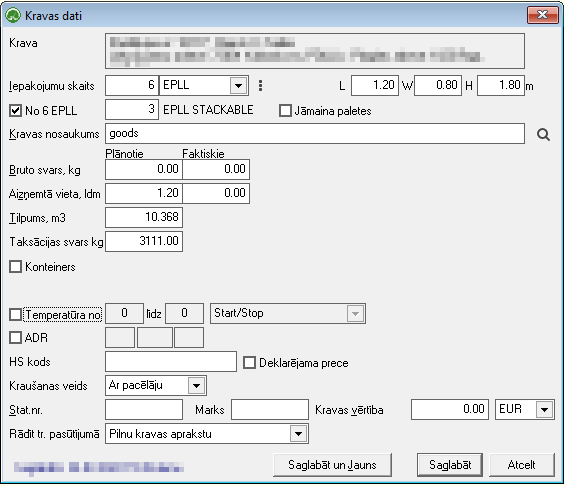
Task: Open the three-dot options next to EPLL
Action: pyautogui.click(x=261, y=85)
